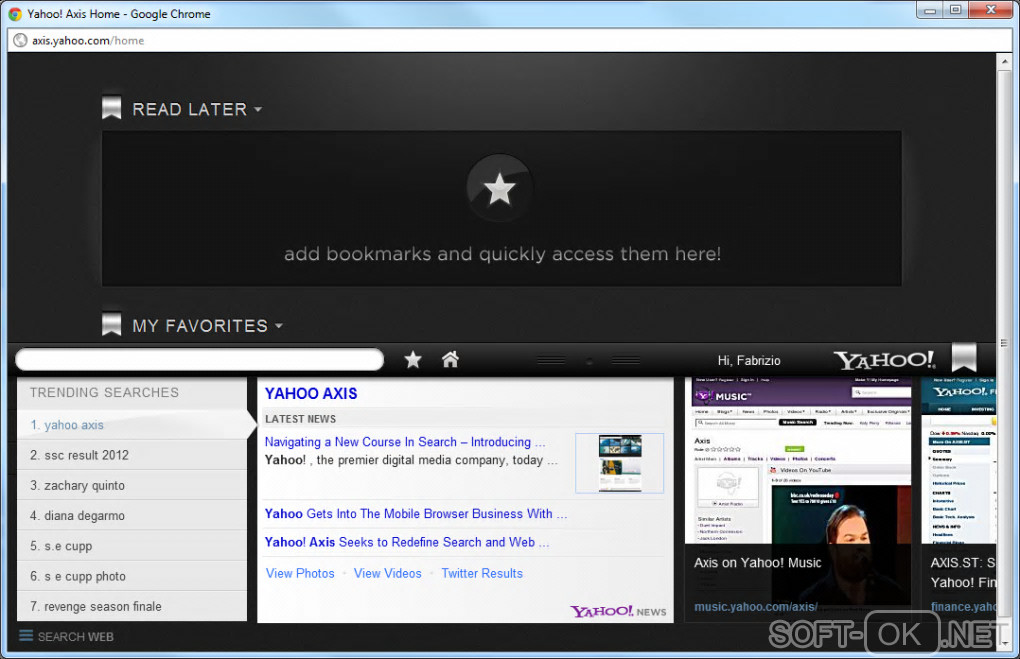Minimize the Chrome window
The image size is (1020, 659).
click(x=930, y=10)
